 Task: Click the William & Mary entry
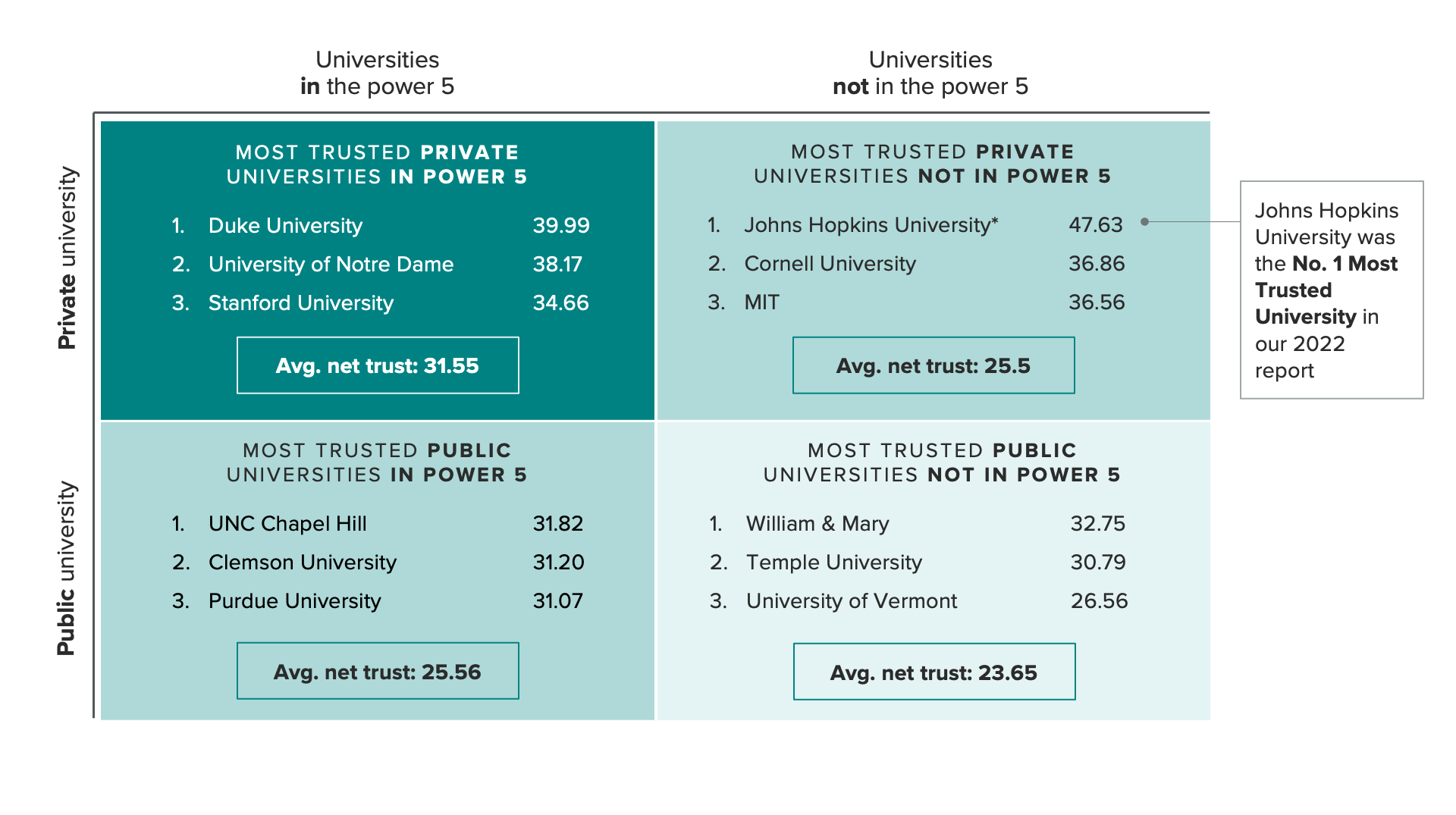tap(817, 524)
